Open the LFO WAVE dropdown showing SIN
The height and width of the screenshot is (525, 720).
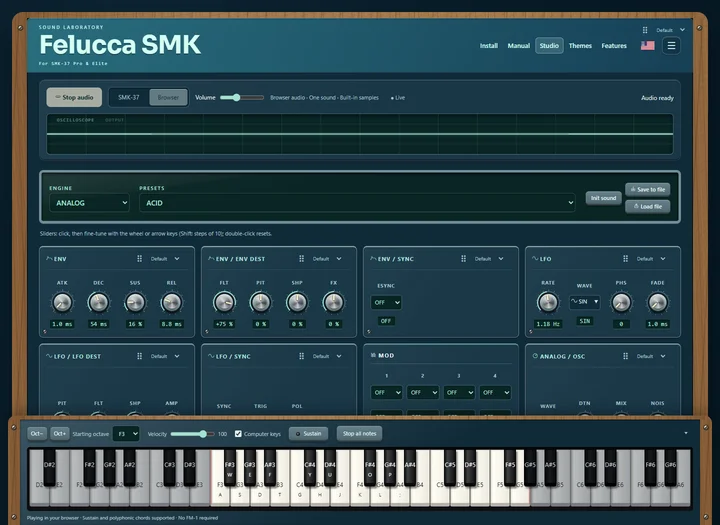pyautogui.click(x=585, y=302)
